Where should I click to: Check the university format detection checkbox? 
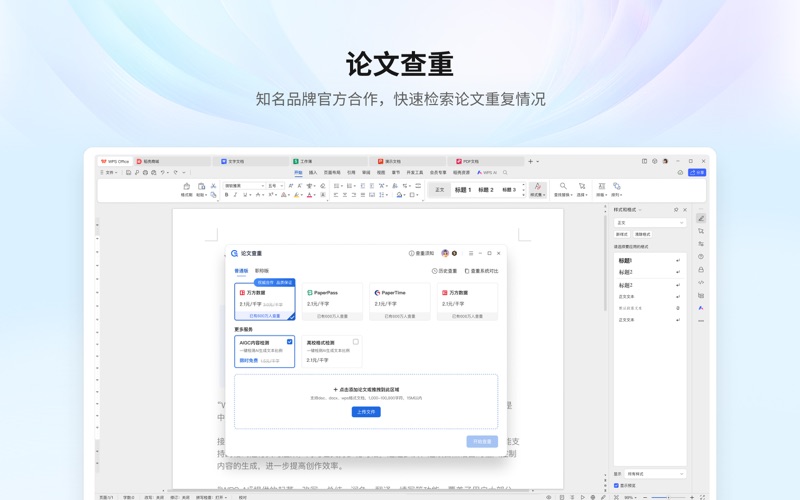pos(356,342)
